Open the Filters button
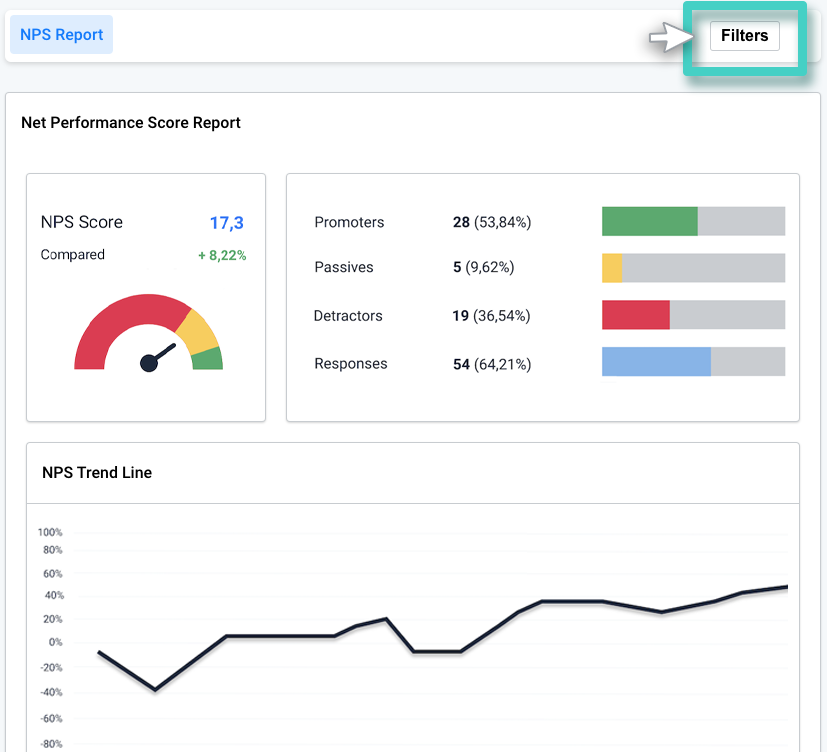 744,35
